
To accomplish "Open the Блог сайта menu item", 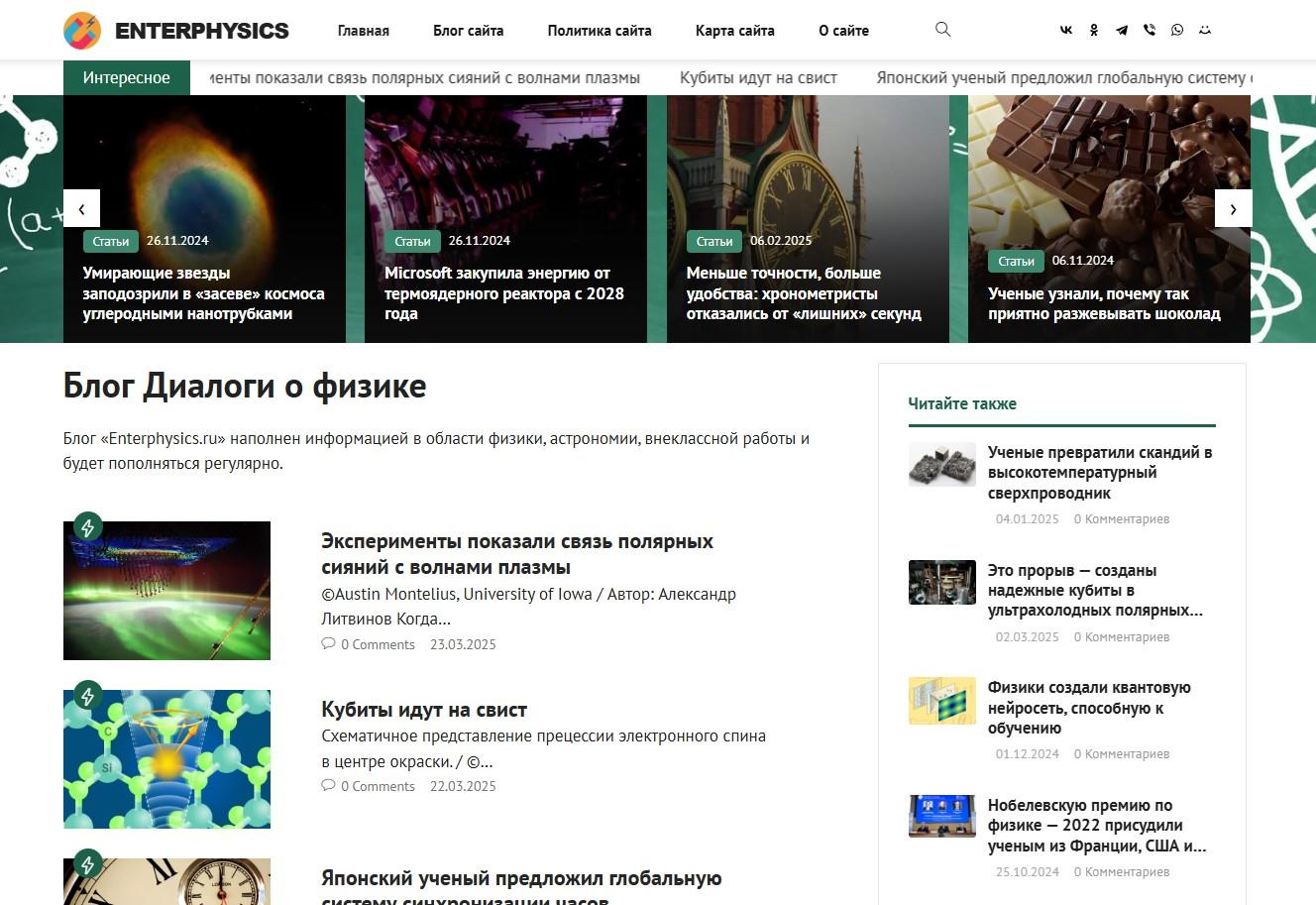I will 469,31.
